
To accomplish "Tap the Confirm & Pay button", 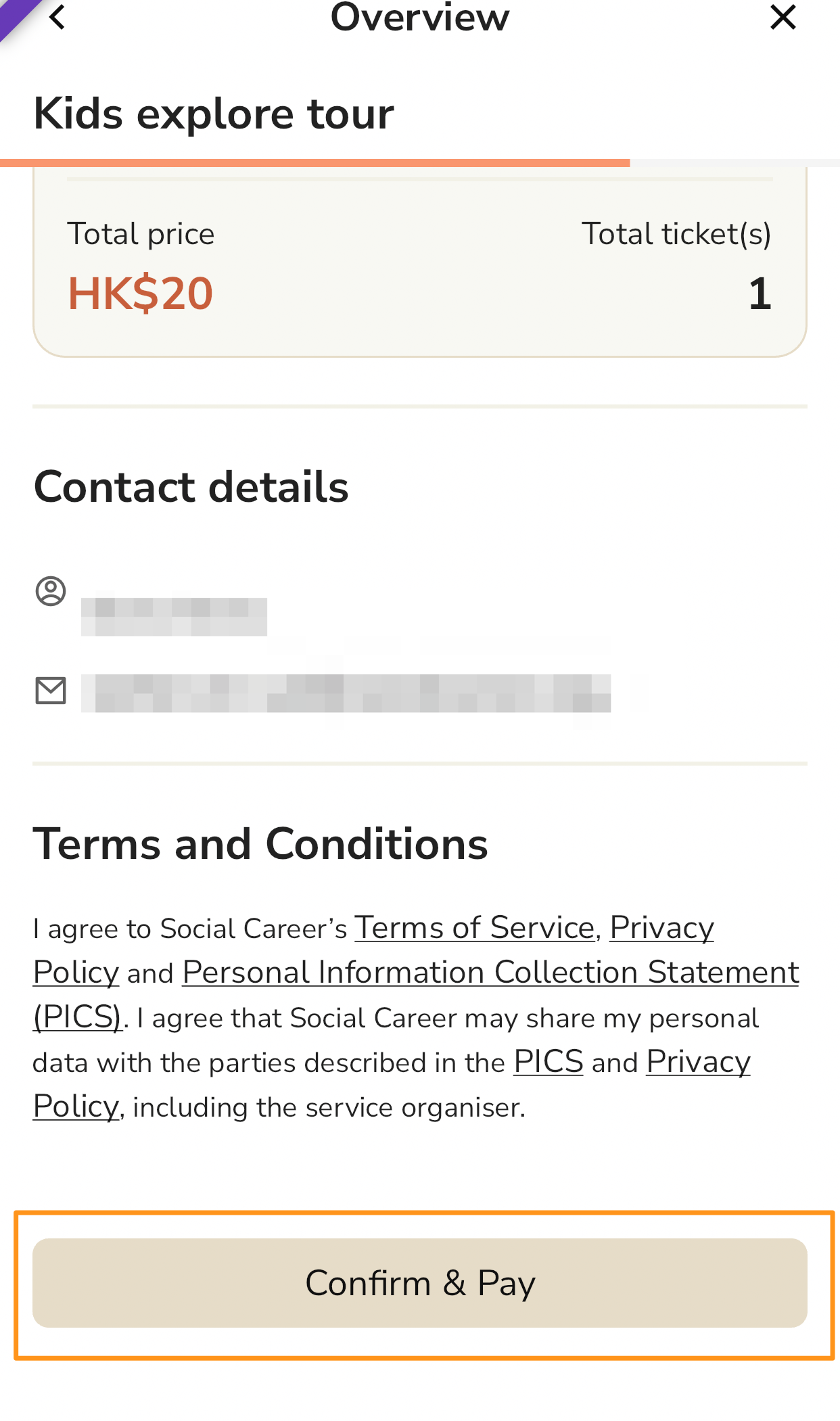I will (x=420, y=1282).
